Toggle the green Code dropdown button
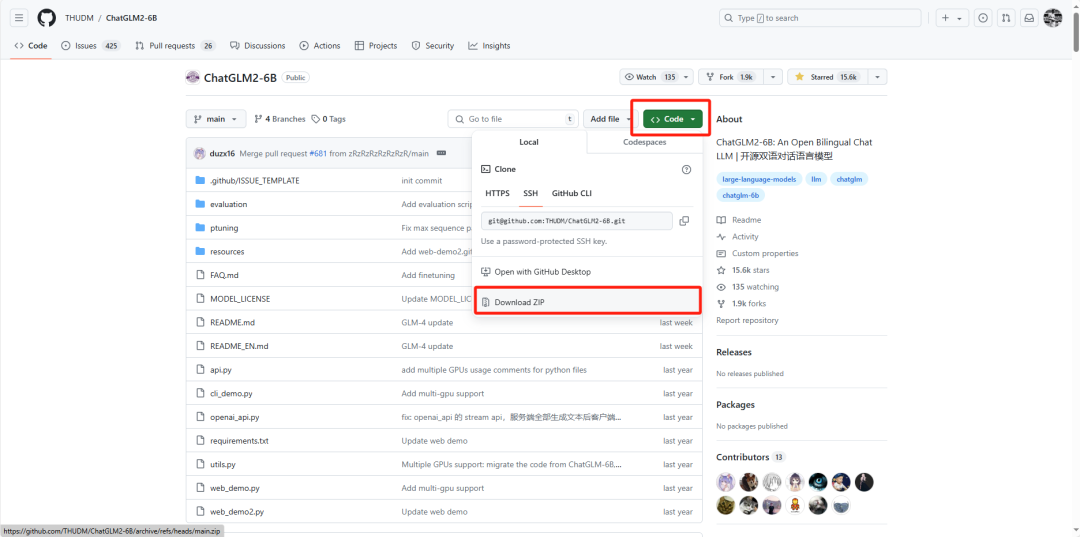The height and width of the screenshot is (537, 1080). [672, 119]
